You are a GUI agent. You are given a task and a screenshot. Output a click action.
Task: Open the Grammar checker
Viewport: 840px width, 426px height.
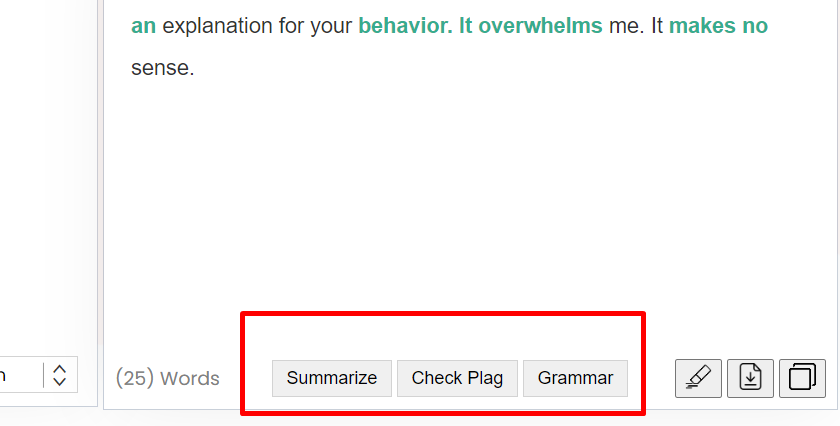[575, 378]
